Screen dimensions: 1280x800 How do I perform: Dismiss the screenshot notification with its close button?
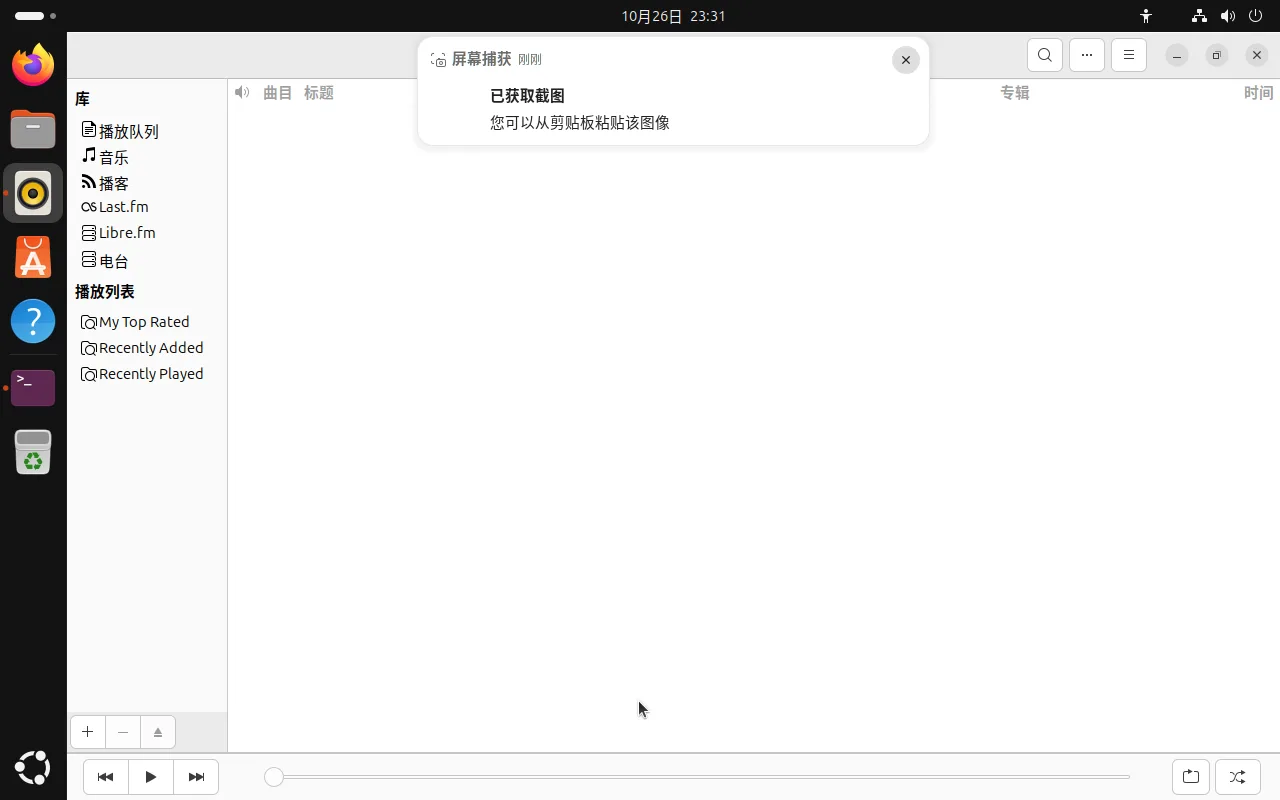pos(906,60)
